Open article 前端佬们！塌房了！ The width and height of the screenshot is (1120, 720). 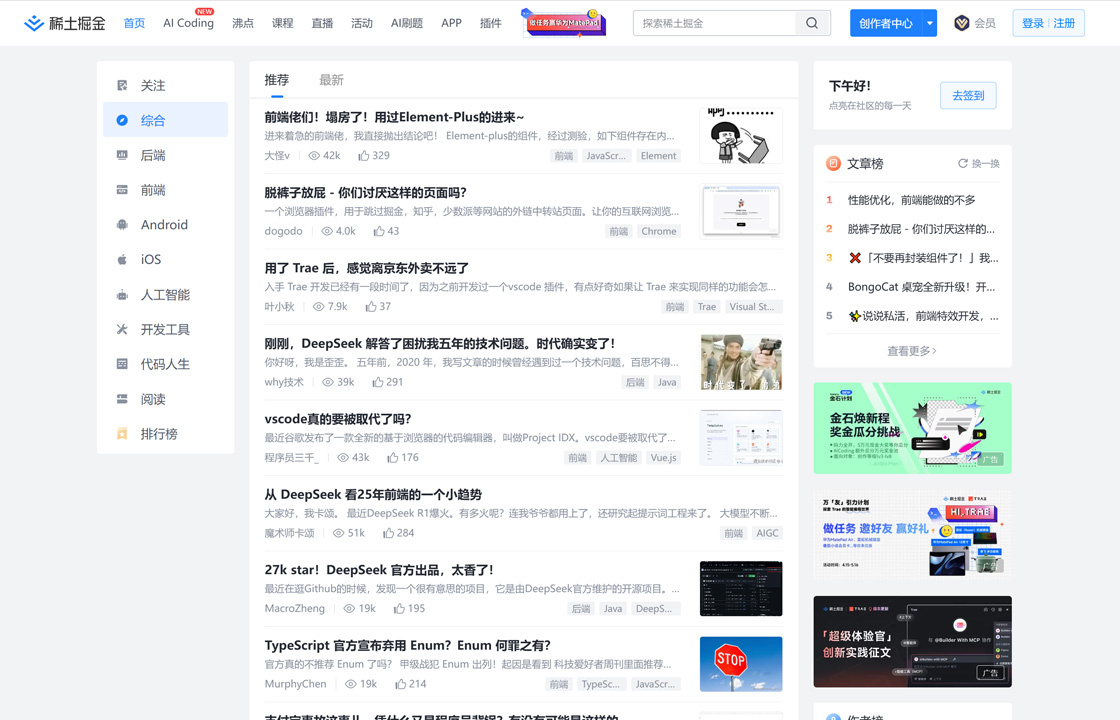click(x=394, y=117)
